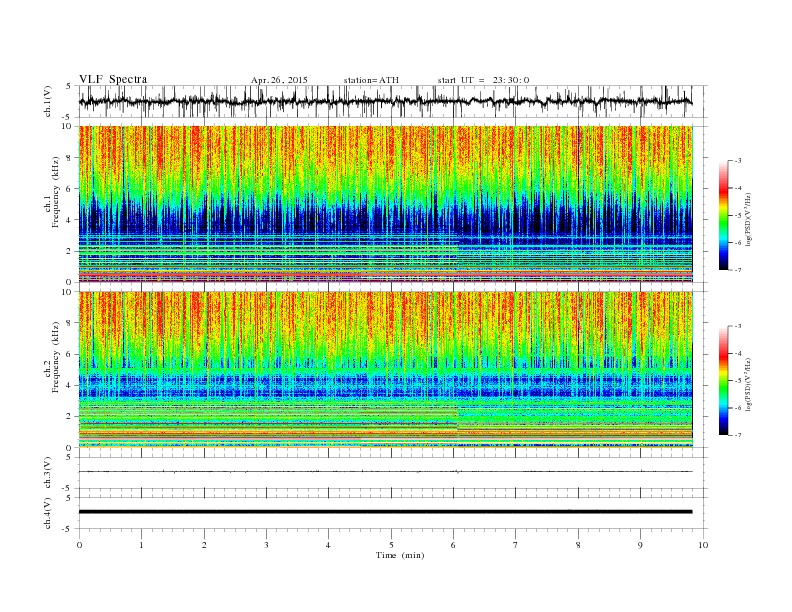
Task: Click the ch.3 voltage trace line
Action: point(385,472)
